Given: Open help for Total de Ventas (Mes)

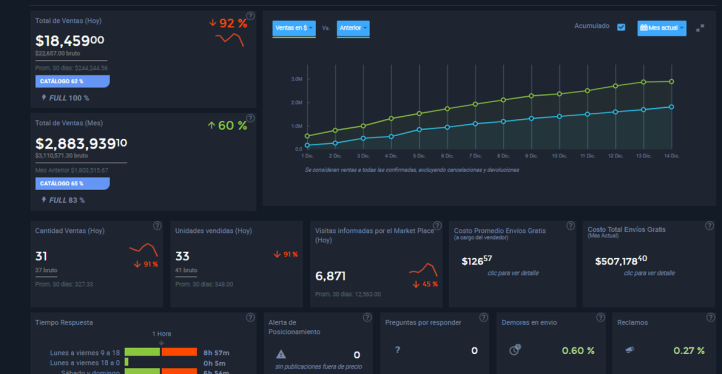Looking at the screenshot, I should (x=250, y=118).
